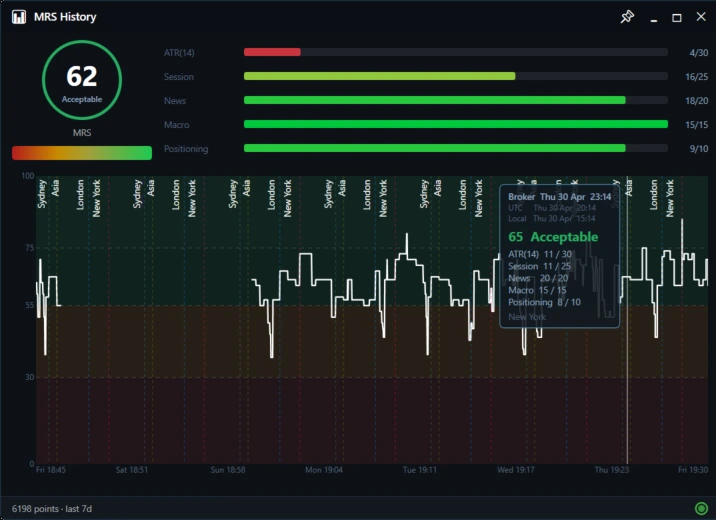Click the 15/15 score value
Viewport: 716px width, 520px height.
tap(697, 125)
